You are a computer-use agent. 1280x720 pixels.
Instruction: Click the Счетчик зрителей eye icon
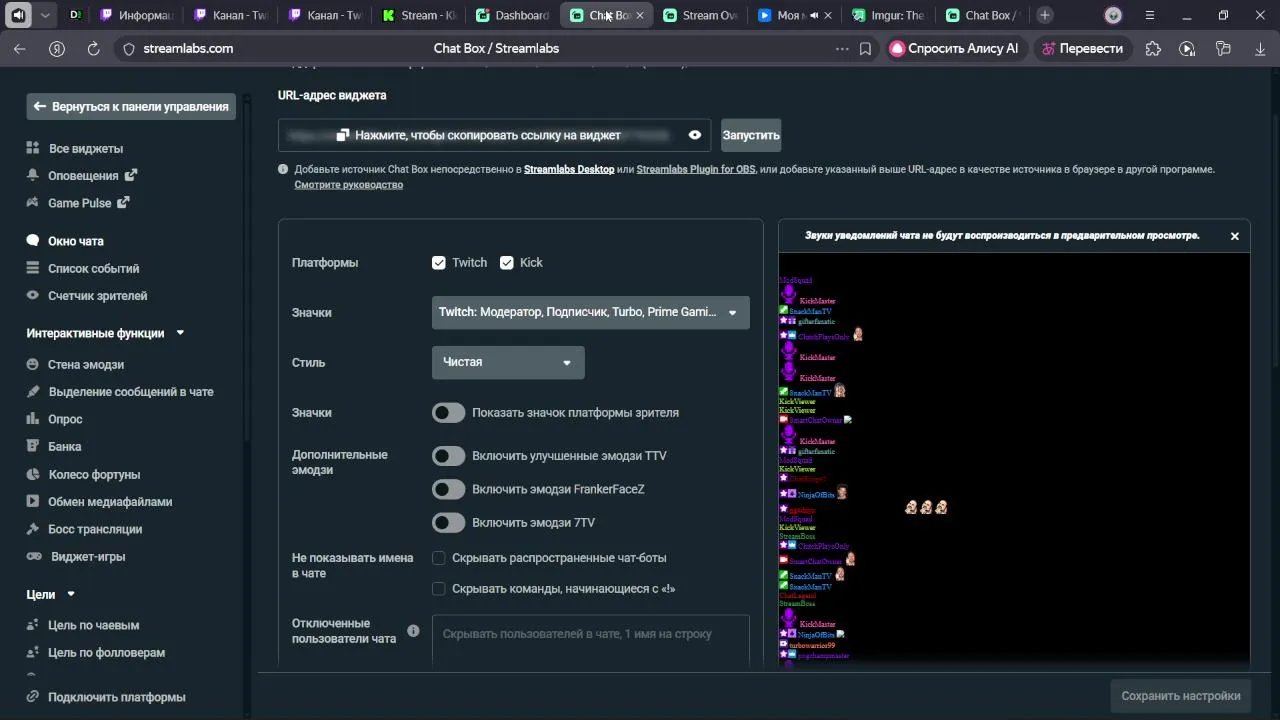pos(33,295)
